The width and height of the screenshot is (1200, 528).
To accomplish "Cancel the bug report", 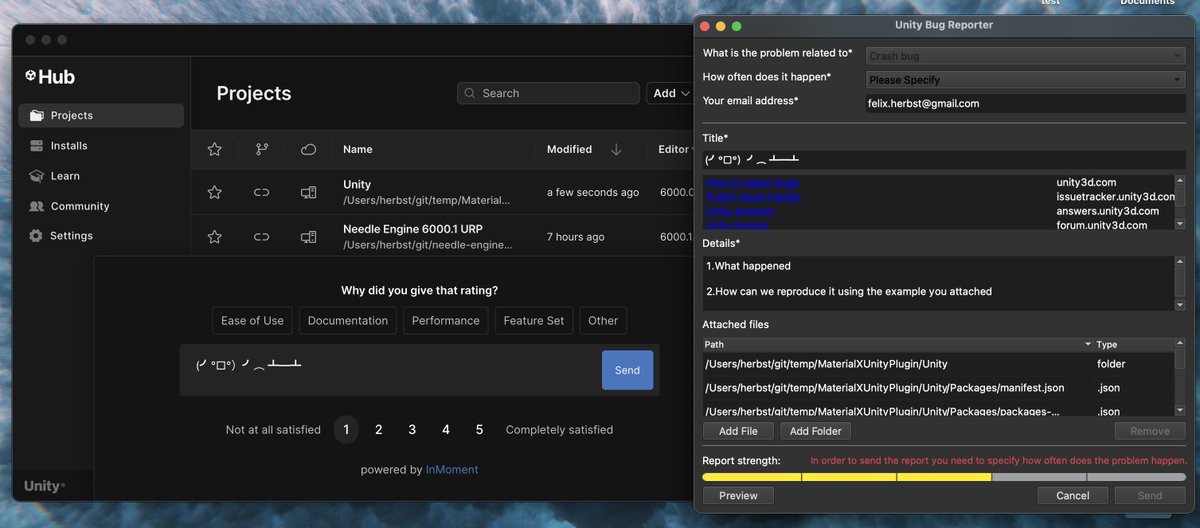I will point(1072,495).
